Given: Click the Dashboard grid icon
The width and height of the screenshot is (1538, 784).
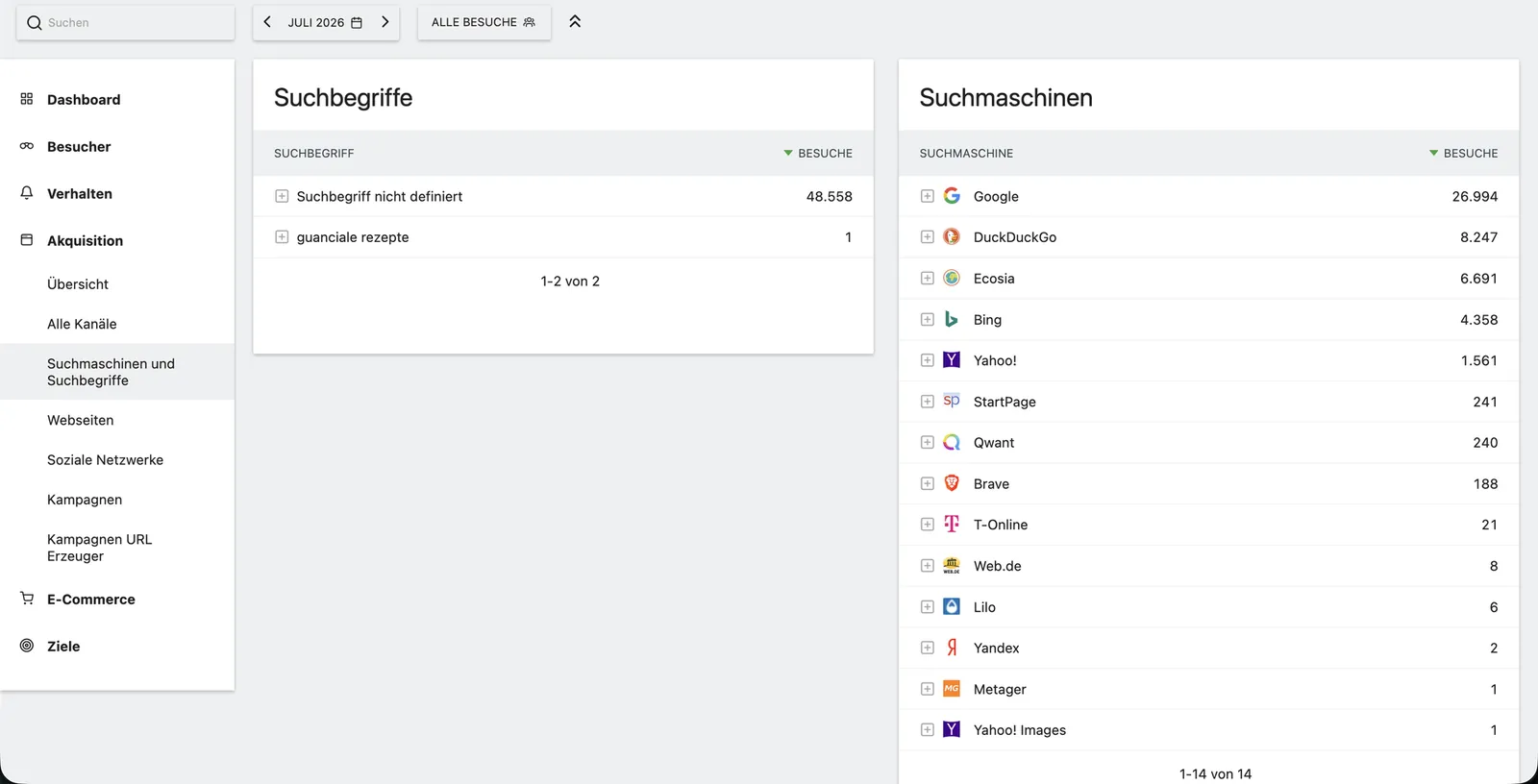Looking at the screenshot, I should coord(27,99).
